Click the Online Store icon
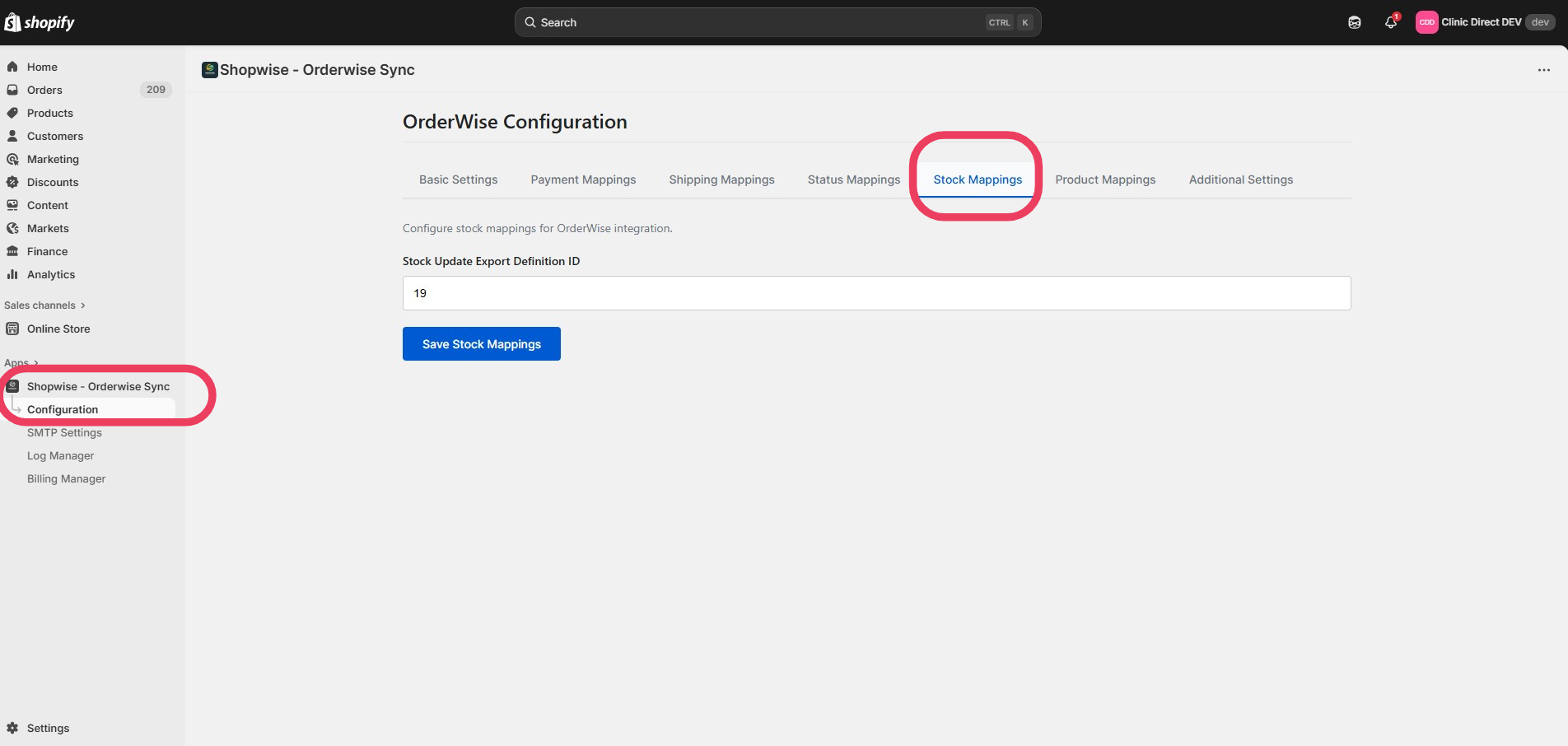This screenshot has width=1568, height=746. [12, 329]
